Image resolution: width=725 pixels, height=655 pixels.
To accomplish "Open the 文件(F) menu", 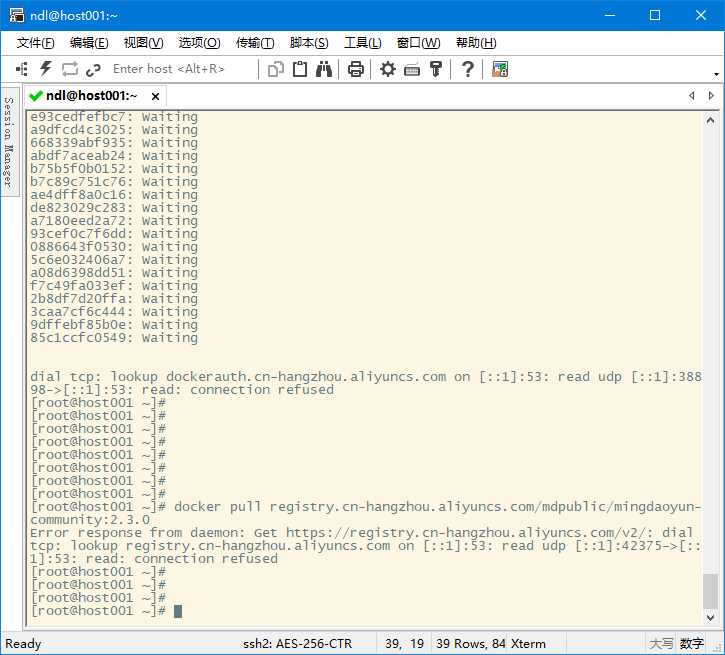I will [x=35, y=43].
